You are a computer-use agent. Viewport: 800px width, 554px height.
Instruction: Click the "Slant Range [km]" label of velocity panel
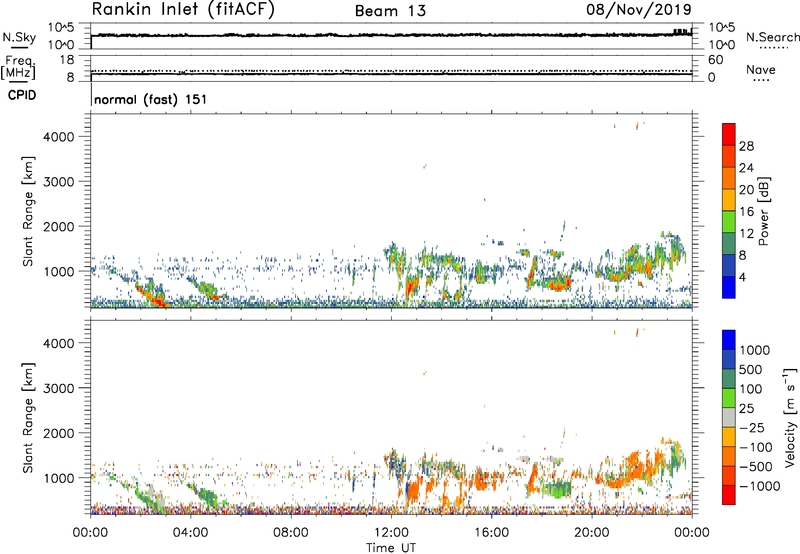[x=28, y=418]
